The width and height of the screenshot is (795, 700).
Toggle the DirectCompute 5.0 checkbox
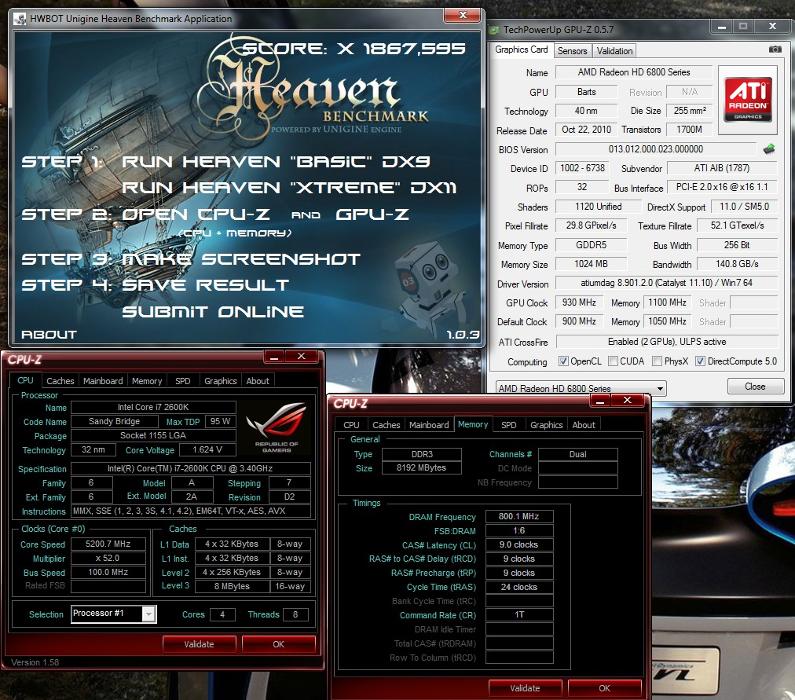point(700,361)
